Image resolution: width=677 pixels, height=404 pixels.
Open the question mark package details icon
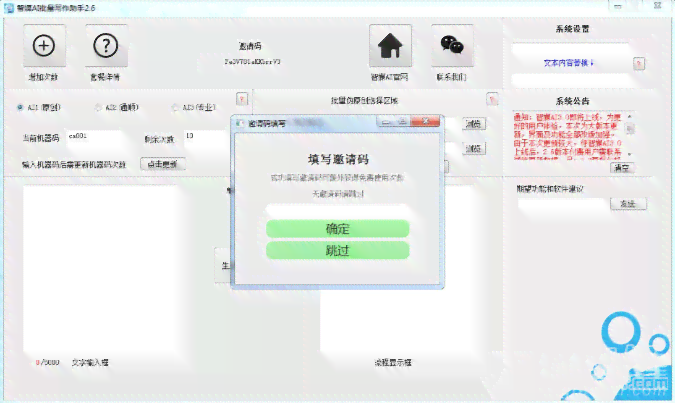pyautogui.click(x=106, y=46)
